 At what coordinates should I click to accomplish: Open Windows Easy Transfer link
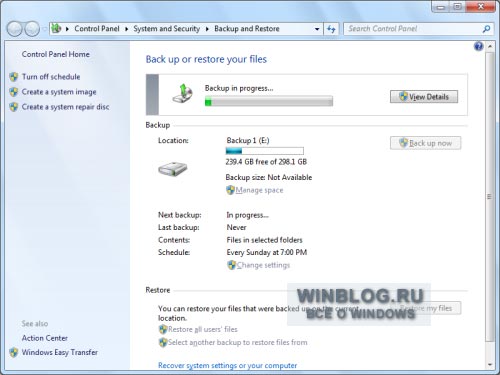point(60,352)
